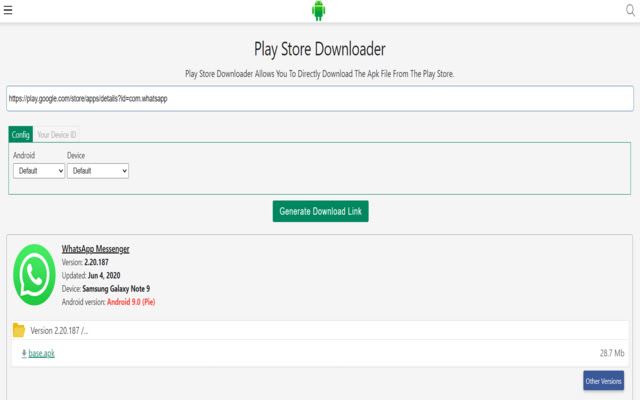Click the 'Version: 2.20.187' text under the app title
Screen dimensions: 640x400
(85, 262)
